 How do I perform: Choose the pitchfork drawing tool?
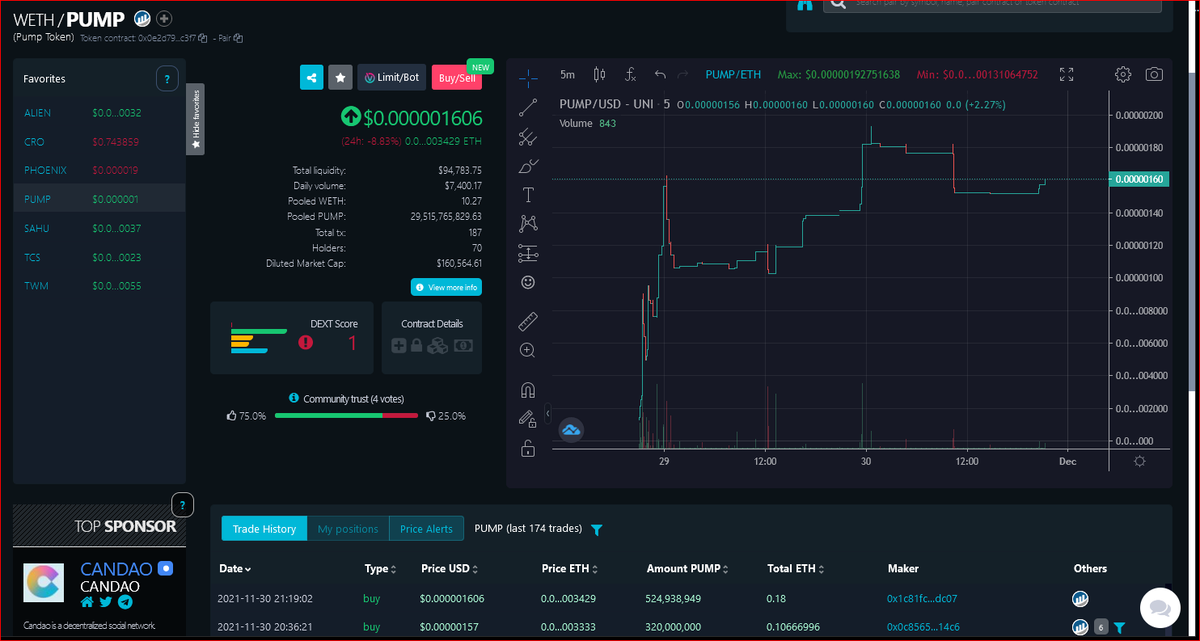pos(529,137)
